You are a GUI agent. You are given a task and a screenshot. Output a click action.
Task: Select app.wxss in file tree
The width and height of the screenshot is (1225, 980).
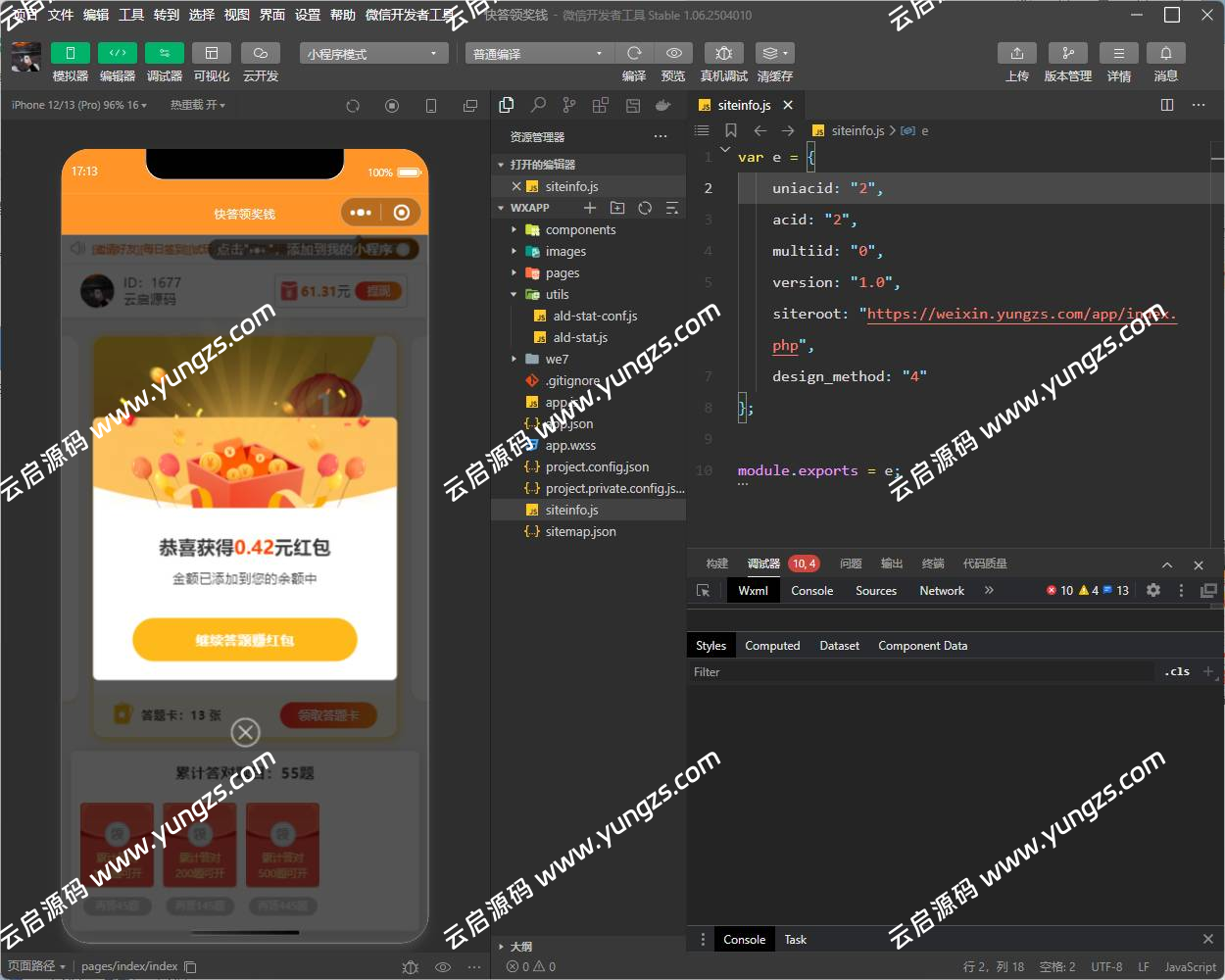[x=570, y=445]
